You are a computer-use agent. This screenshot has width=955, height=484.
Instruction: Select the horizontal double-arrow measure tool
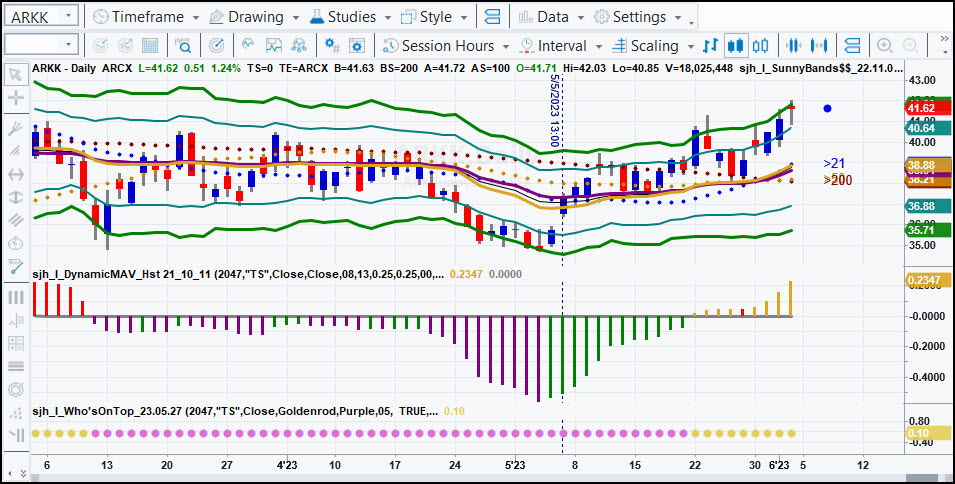pos(15,174)
